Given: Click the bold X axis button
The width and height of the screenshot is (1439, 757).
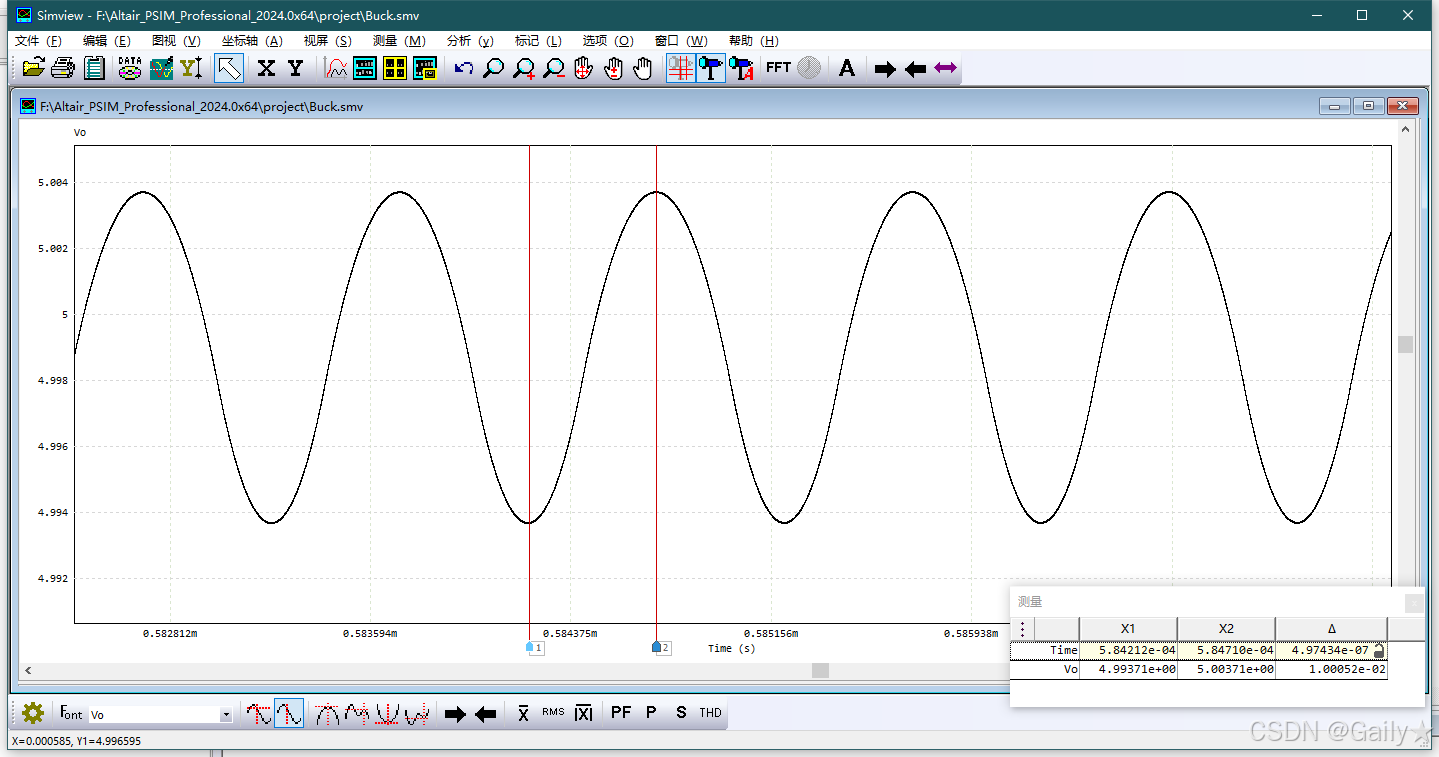Looking at the screenshot, I should [266, 68].
